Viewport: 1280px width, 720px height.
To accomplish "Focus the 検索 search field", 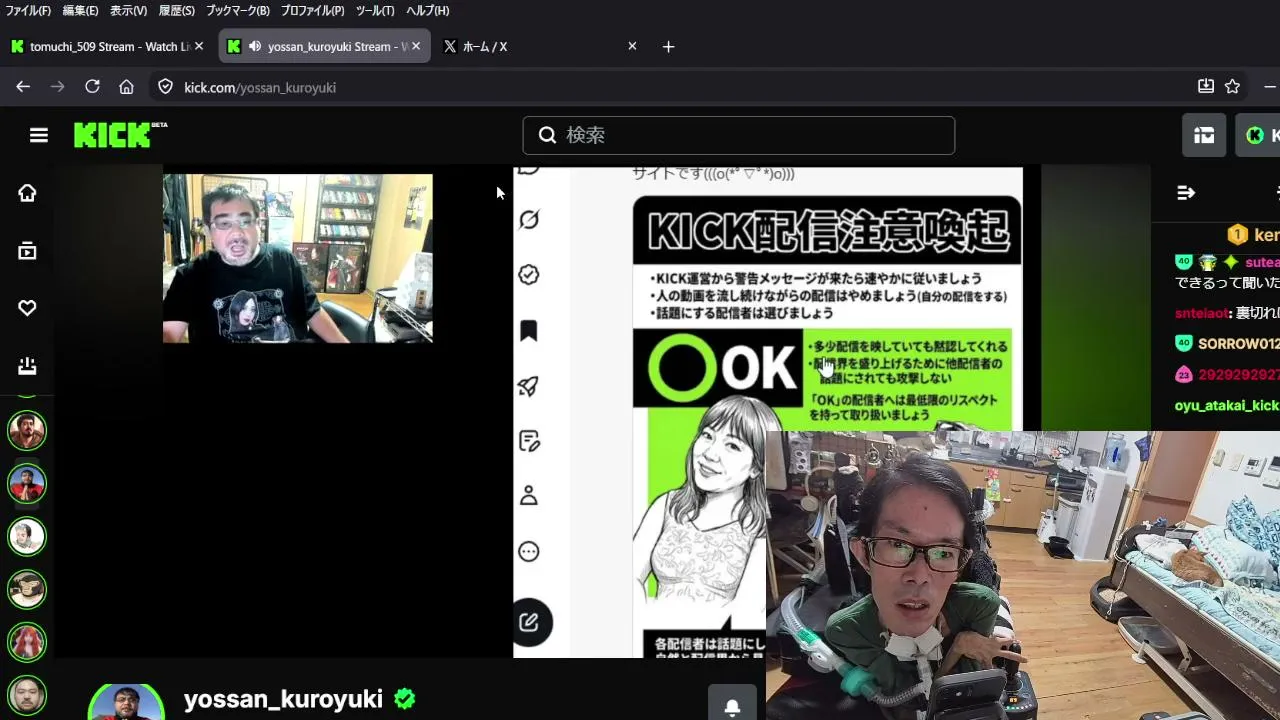I will click(739, 135).
